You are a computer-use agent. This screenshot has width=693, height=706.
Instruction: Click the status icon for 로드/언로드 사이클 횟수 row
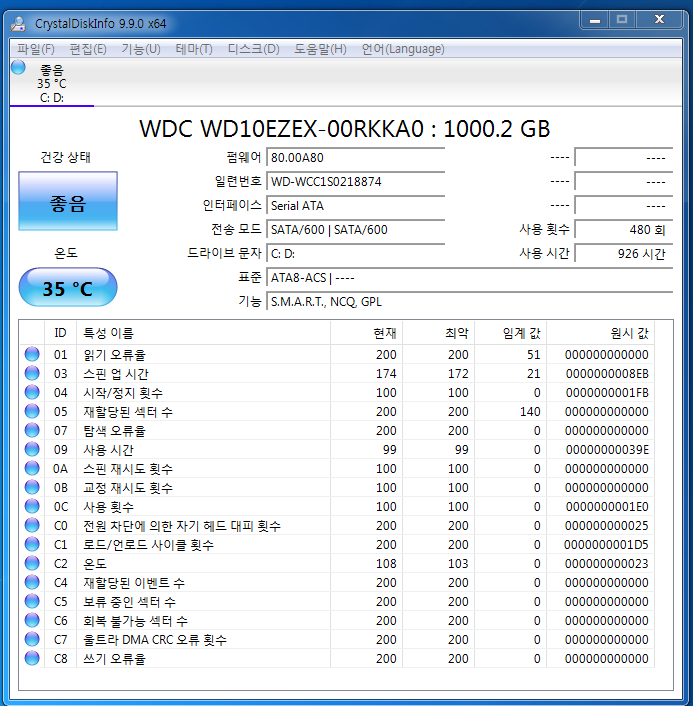[32, 544]
